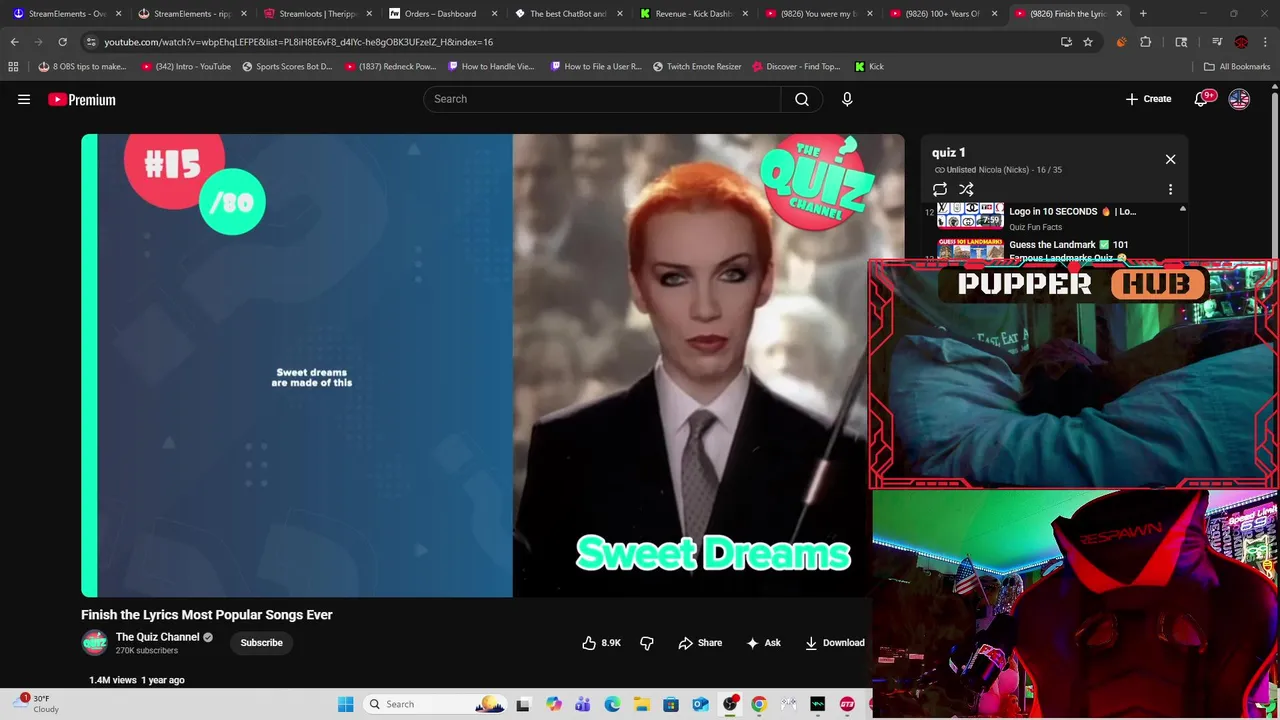
Task: Open Chrome three-dot menu
Action: pyautogui.click(x=1265, y=42)
